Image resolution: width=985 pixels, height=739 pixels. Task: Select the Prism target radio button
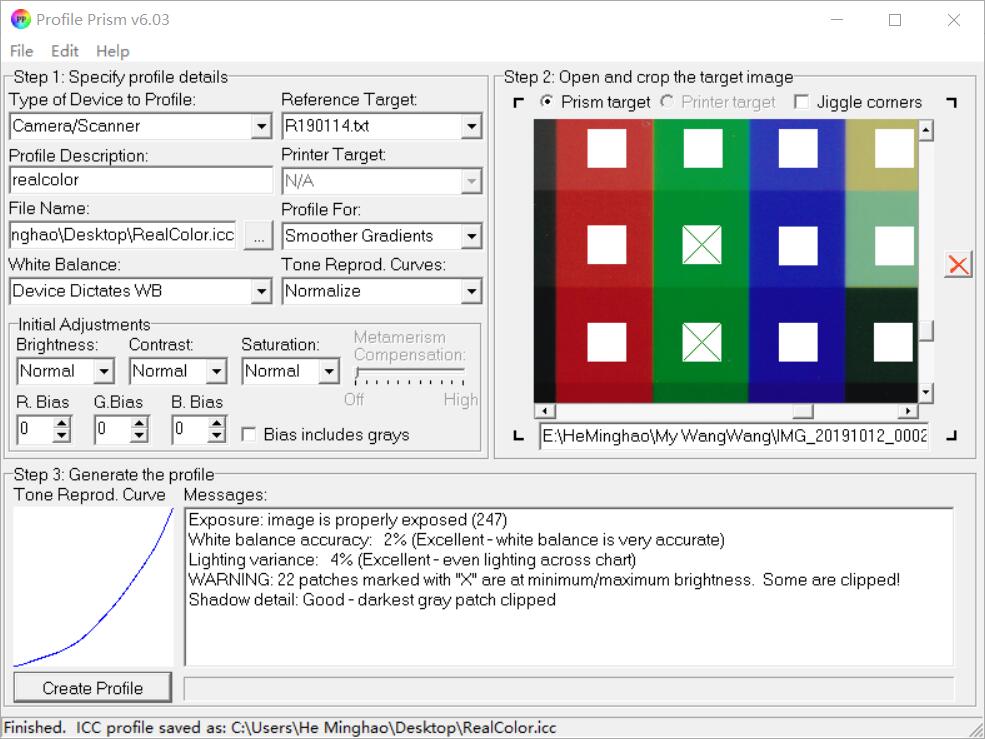[547, 102]
